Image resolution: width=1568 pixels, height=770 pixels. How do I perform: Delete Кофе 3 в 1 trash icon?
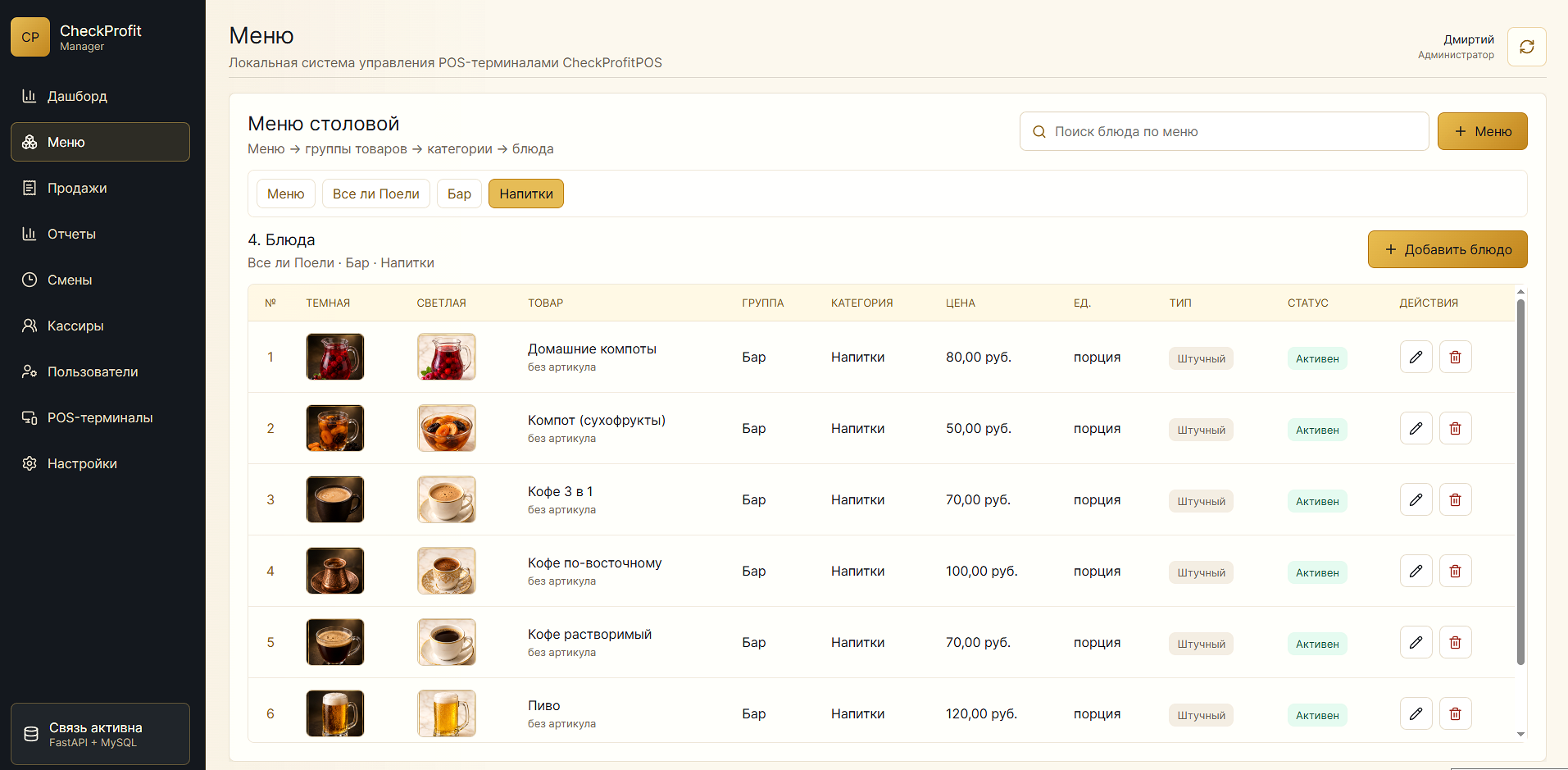1455,499
